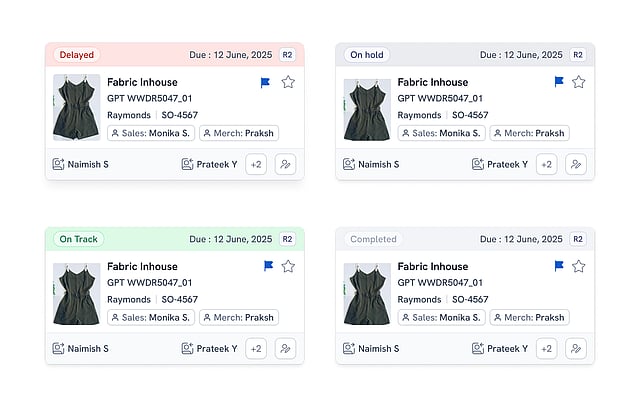
Task: Toggle the favorite star on the On hold card
Action: (578, 82)
